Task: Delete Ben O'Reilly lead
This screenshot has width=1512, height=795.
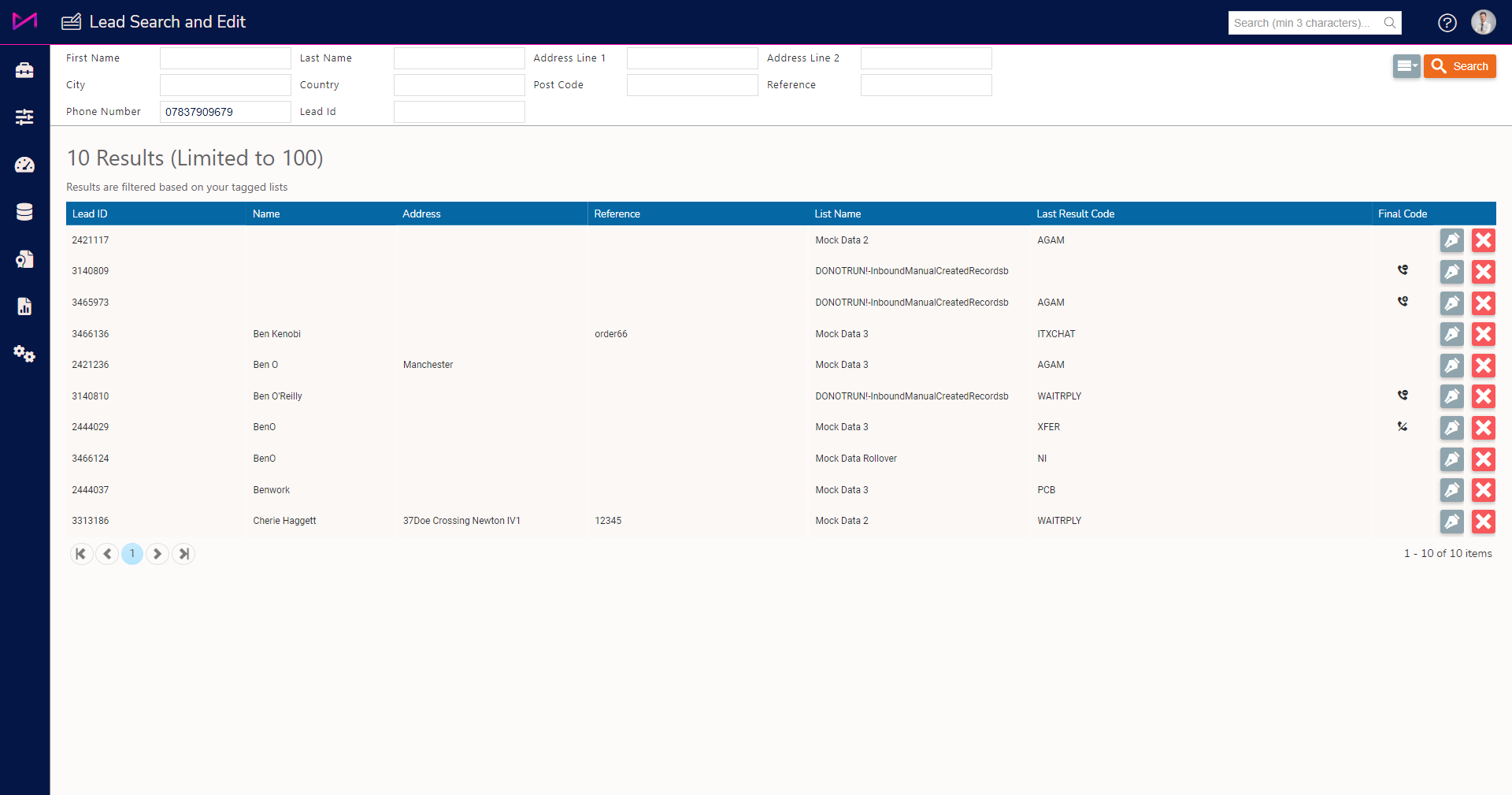Action: click(x=1484, y=396)
